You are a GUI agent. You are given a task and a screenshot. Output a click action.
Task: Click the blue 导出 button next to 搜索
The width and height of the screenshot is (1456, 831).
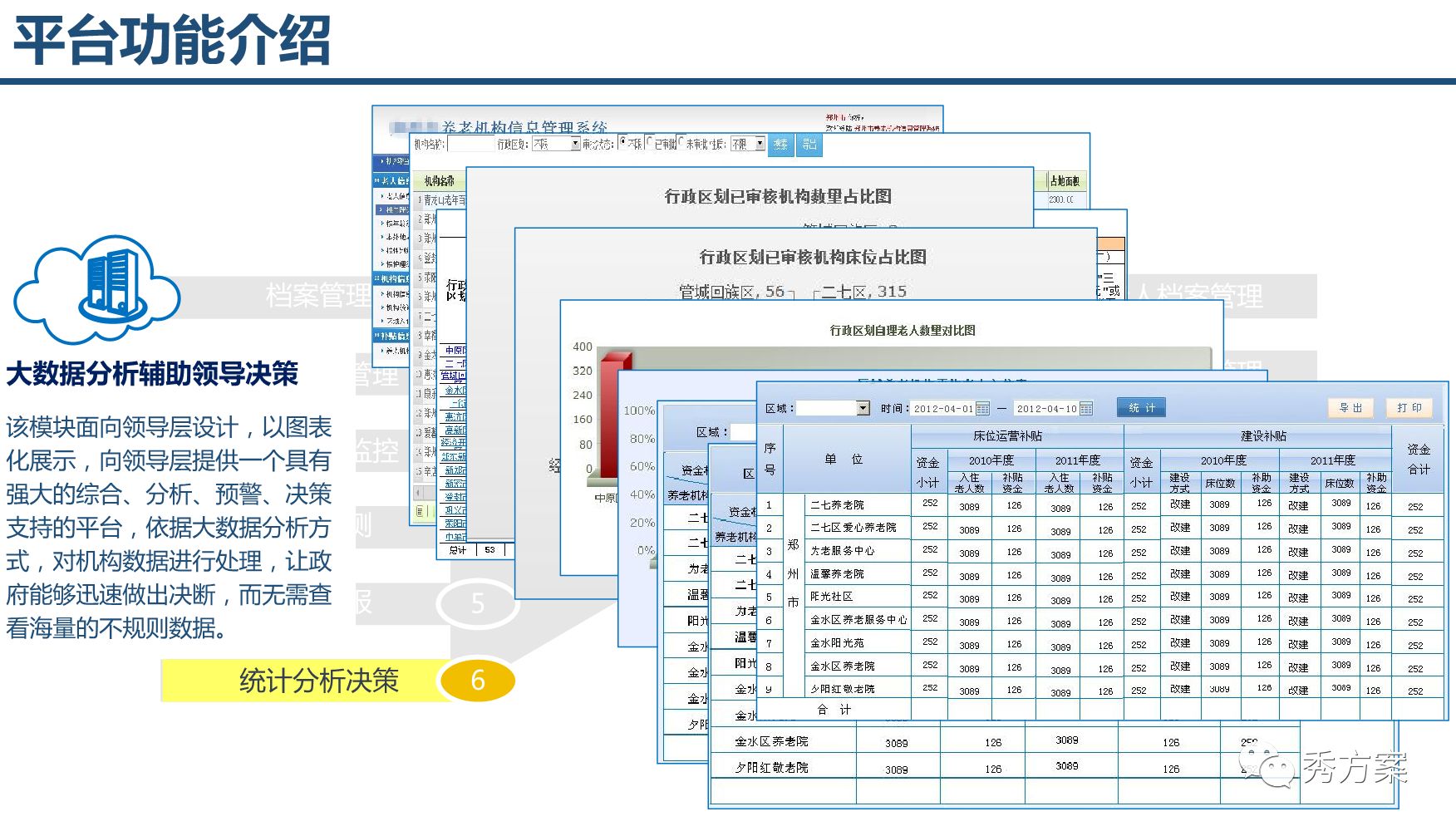tap(809, 144)
